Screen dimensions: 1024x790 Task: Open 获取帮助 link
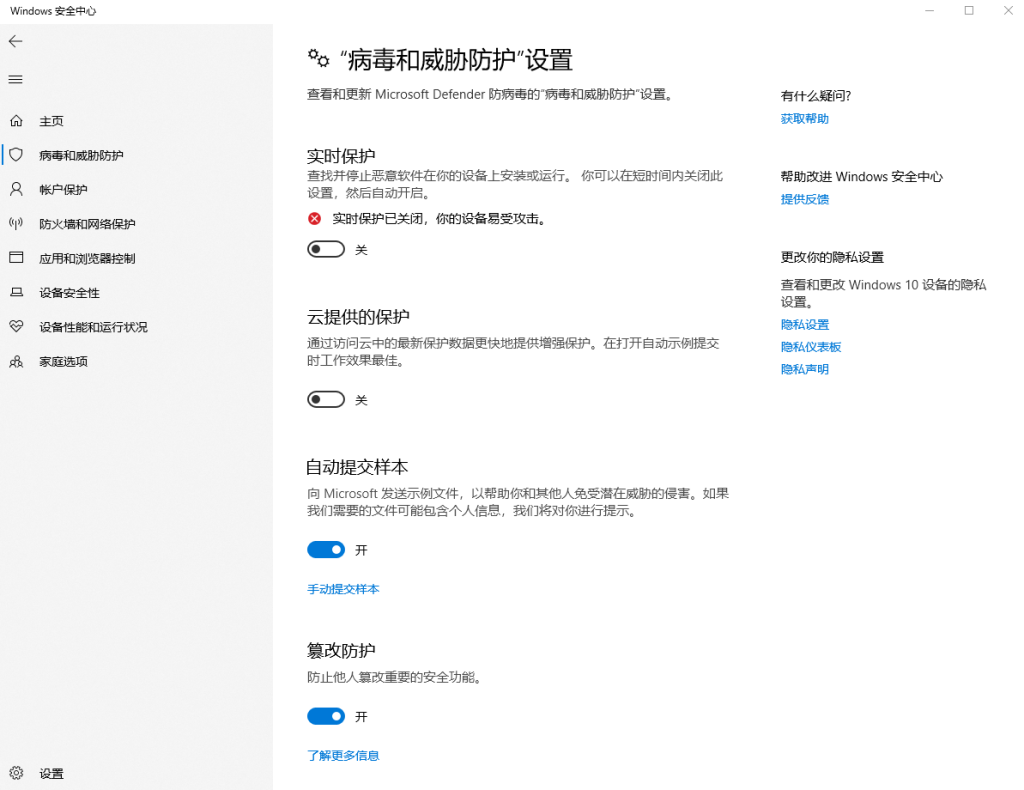point(803,118)
